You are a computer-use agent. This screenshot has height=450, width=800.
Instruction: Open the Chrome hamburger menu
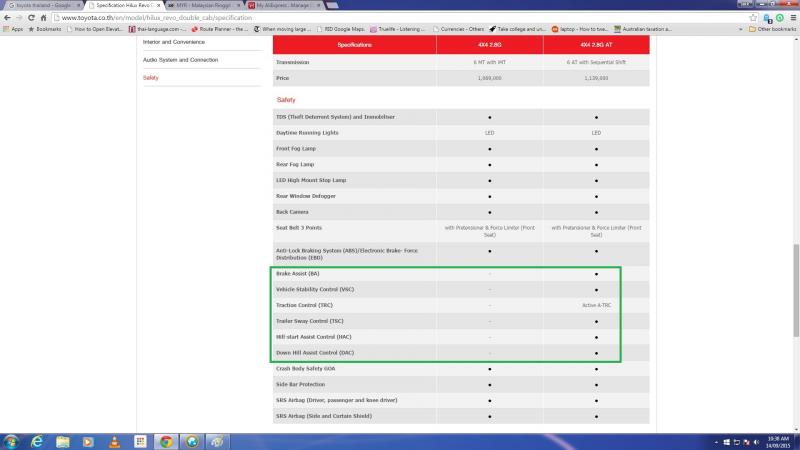[793, 18]
